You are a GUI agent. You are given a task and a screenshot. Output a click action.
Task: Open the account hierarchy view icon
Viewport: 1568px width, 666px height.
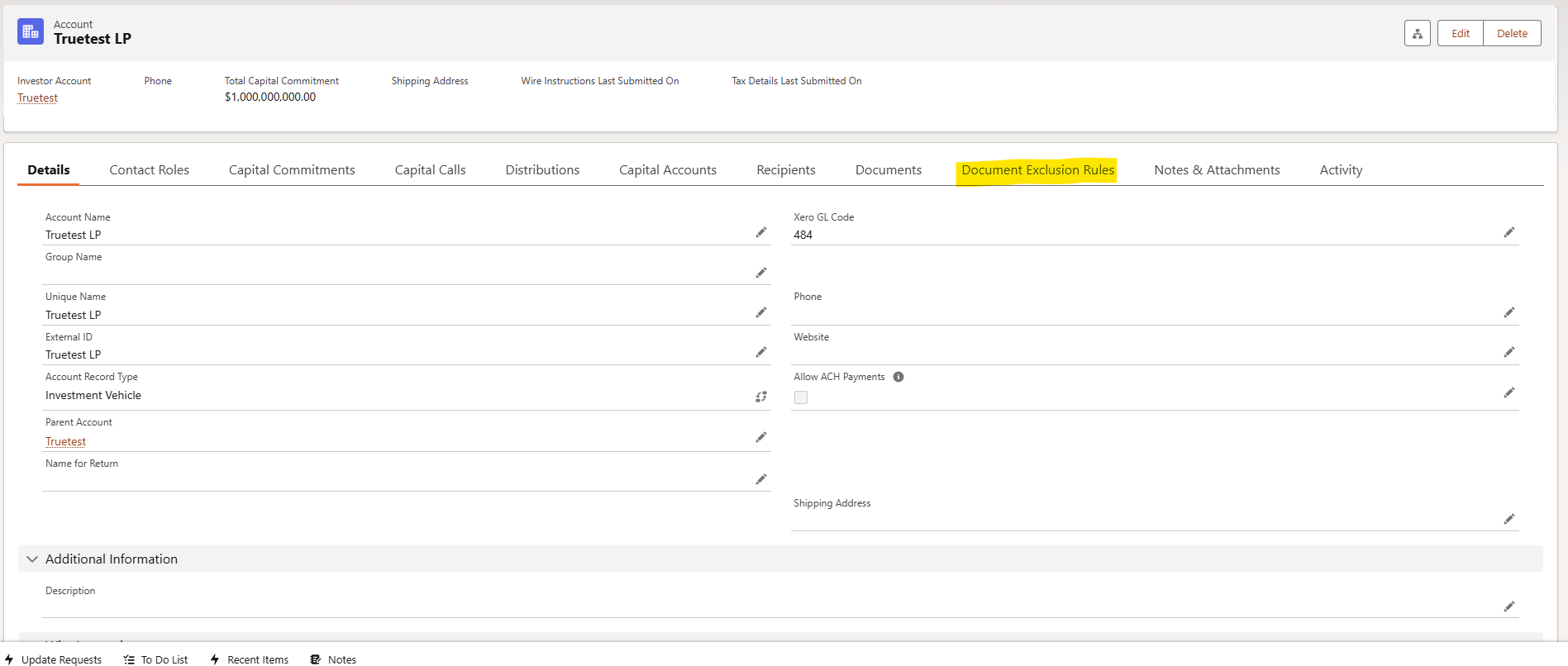1417,33
